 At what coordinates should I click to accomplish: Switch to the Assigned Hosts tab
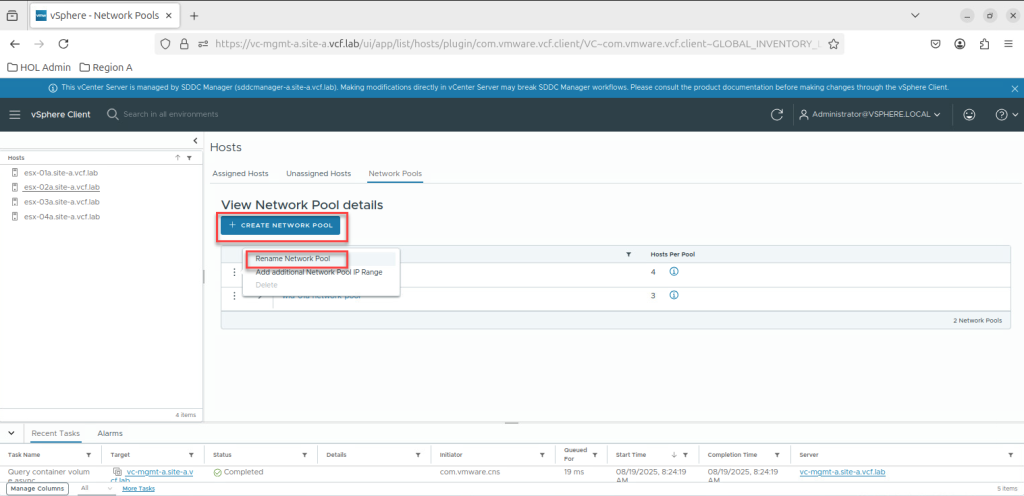coord(240,174)
